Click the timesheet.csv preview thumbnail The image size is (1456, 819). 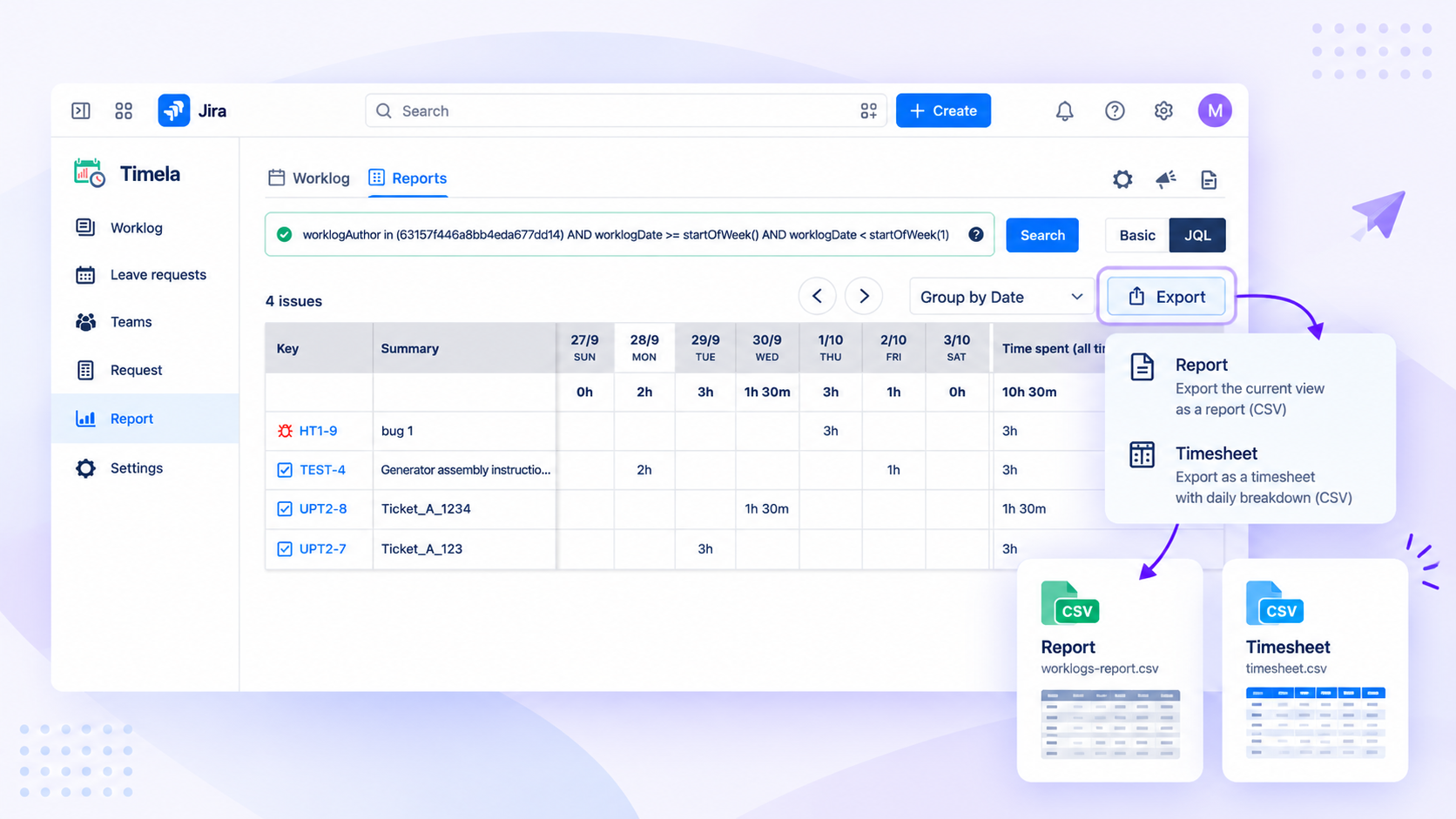(1315, 722)
